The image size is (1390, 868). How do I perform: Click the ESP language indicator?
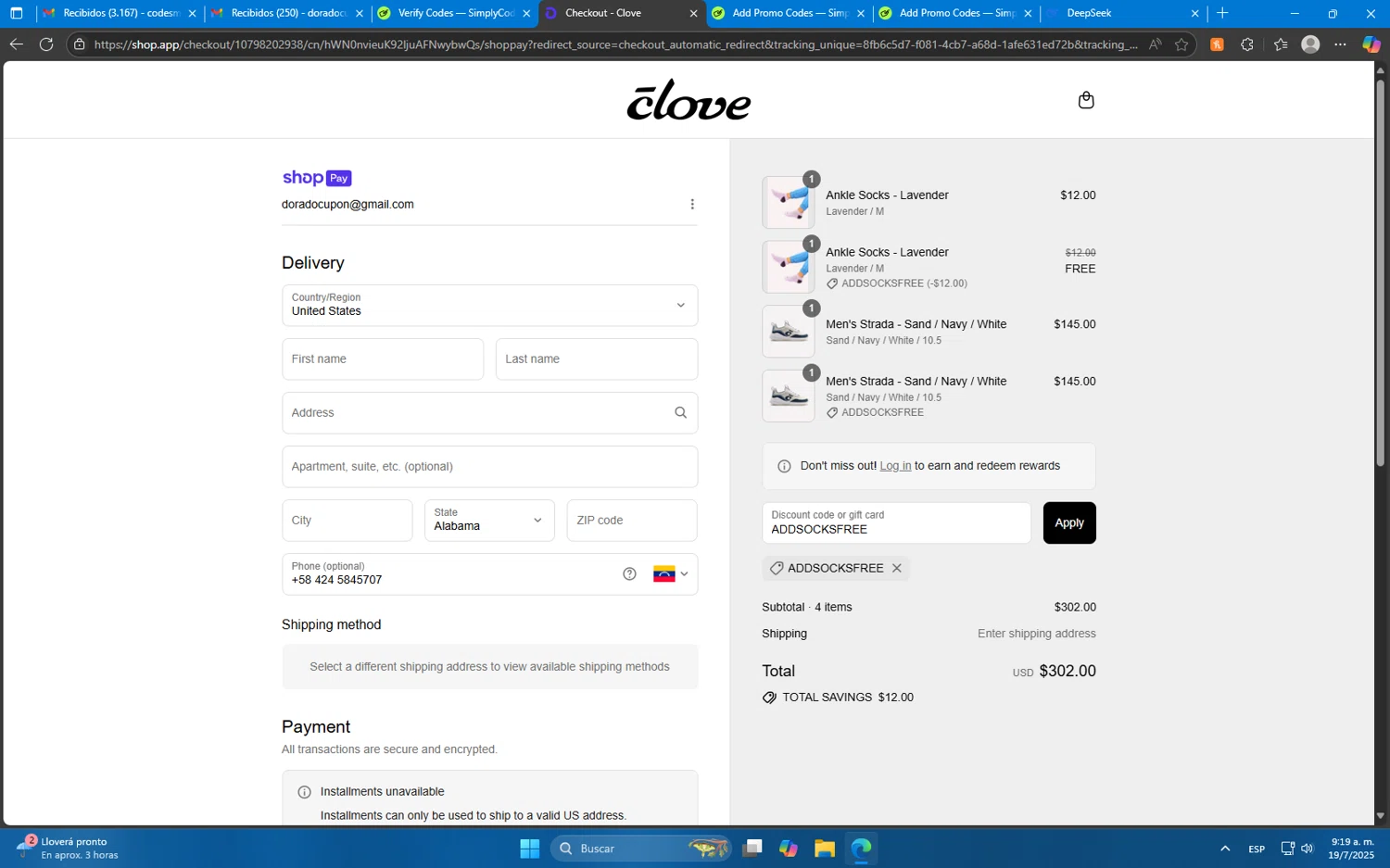[1257, 849]
